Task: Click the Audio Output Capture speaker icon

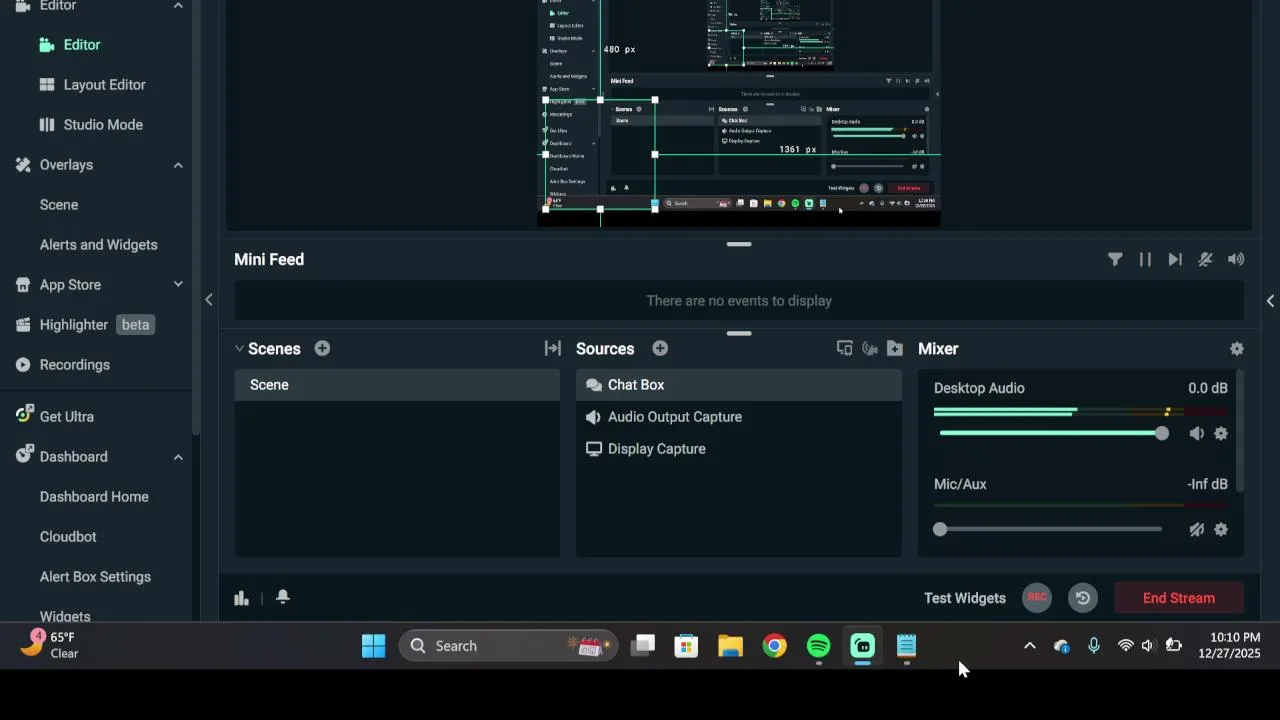Action: click(594, 417)
